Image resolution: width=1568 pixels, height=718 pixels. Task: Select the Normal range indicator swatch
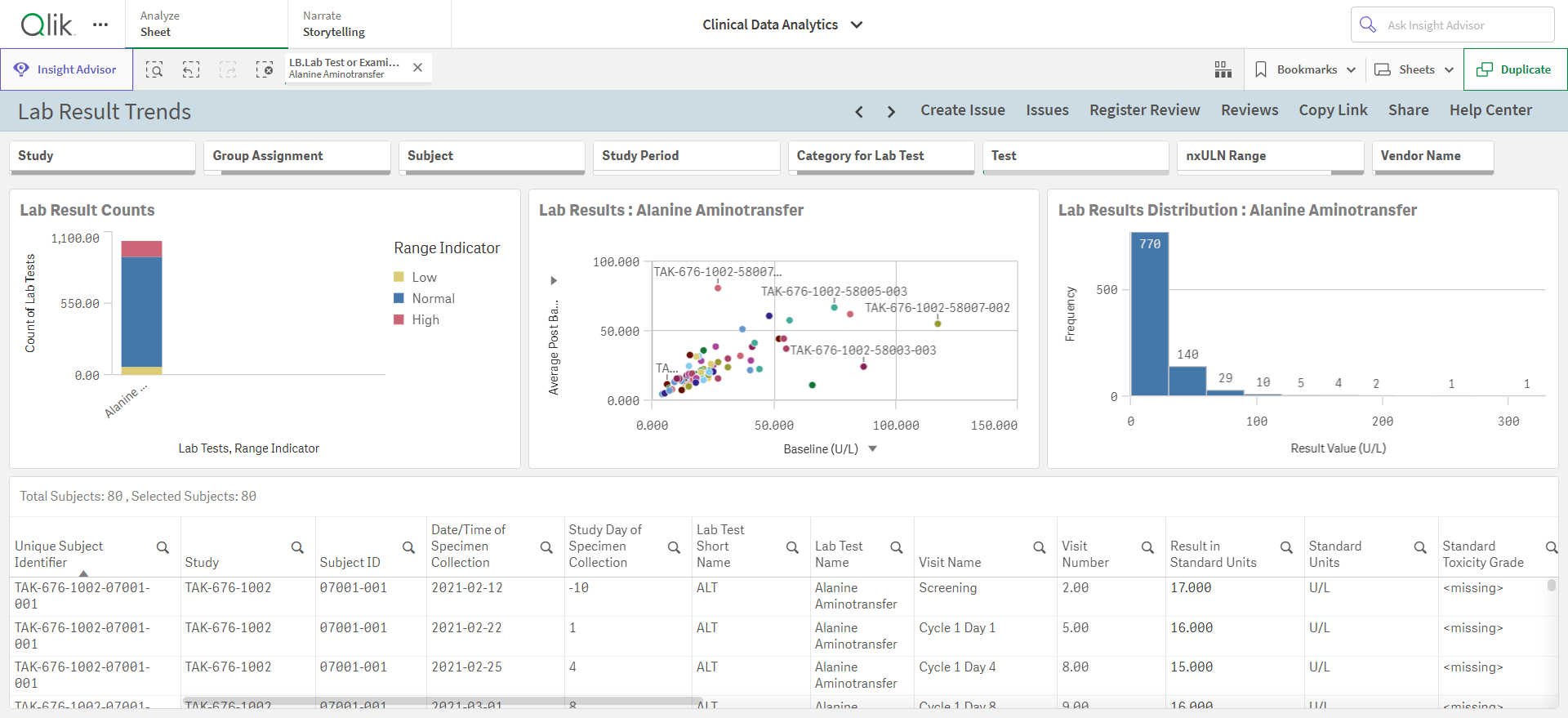coord(399,298)
